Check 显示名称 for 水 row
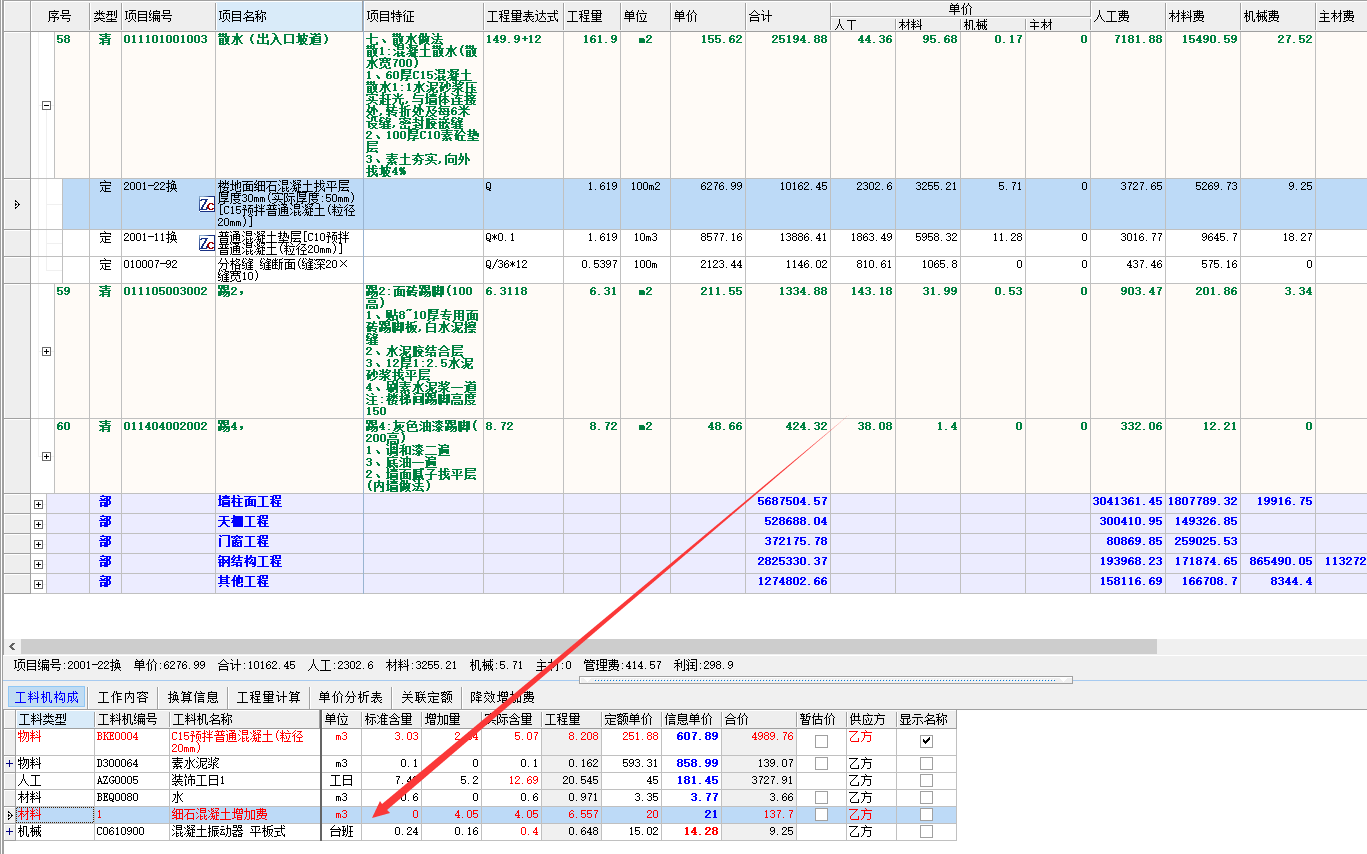Image resolution: width=1367 pixels, height=854 pixels. 926,797
